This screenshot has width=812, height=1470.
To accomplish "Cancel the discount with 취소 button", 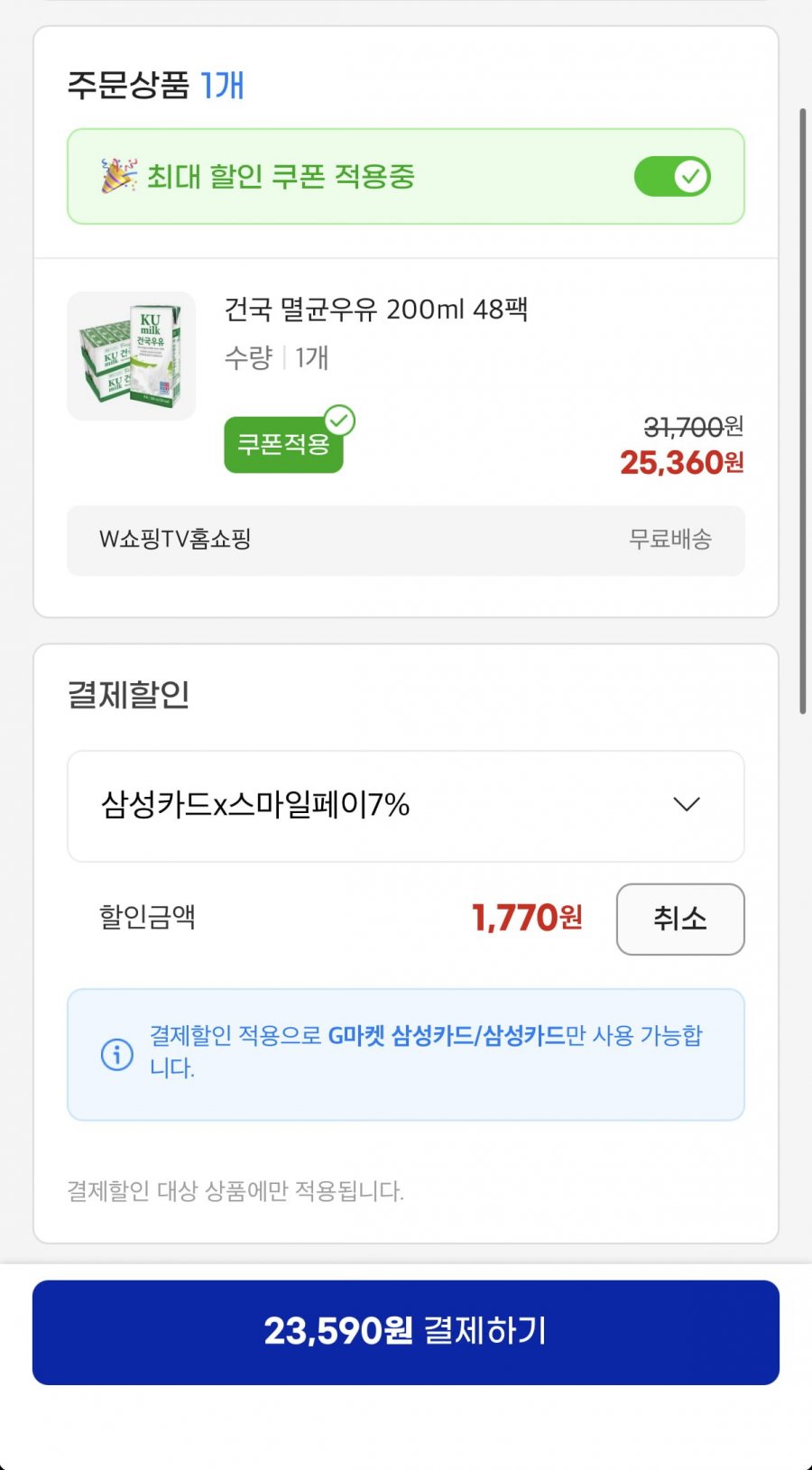I will [679, 919].
